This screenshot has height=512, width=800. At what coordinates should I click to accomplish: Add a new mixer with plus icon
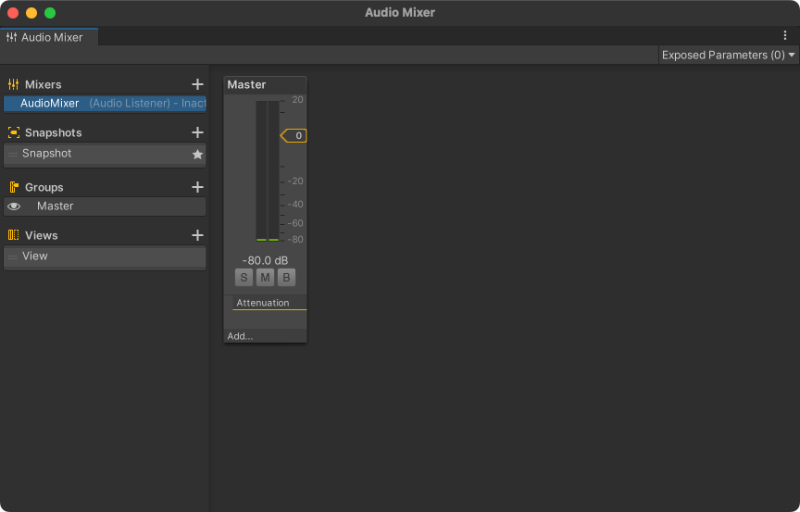point(197,85)
